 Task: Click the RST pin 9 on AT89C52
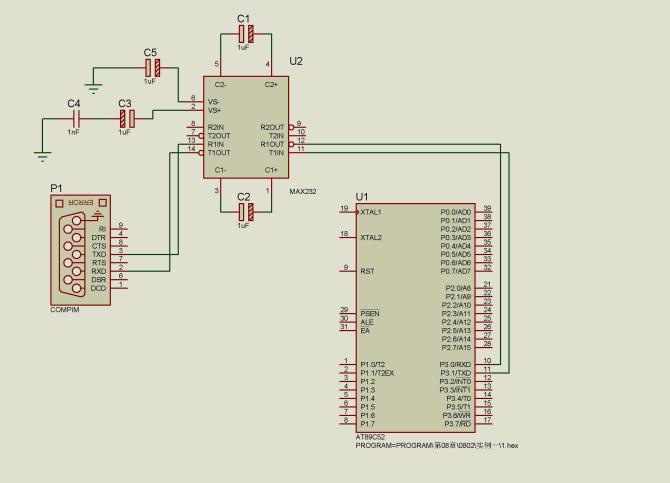(348, 271)
